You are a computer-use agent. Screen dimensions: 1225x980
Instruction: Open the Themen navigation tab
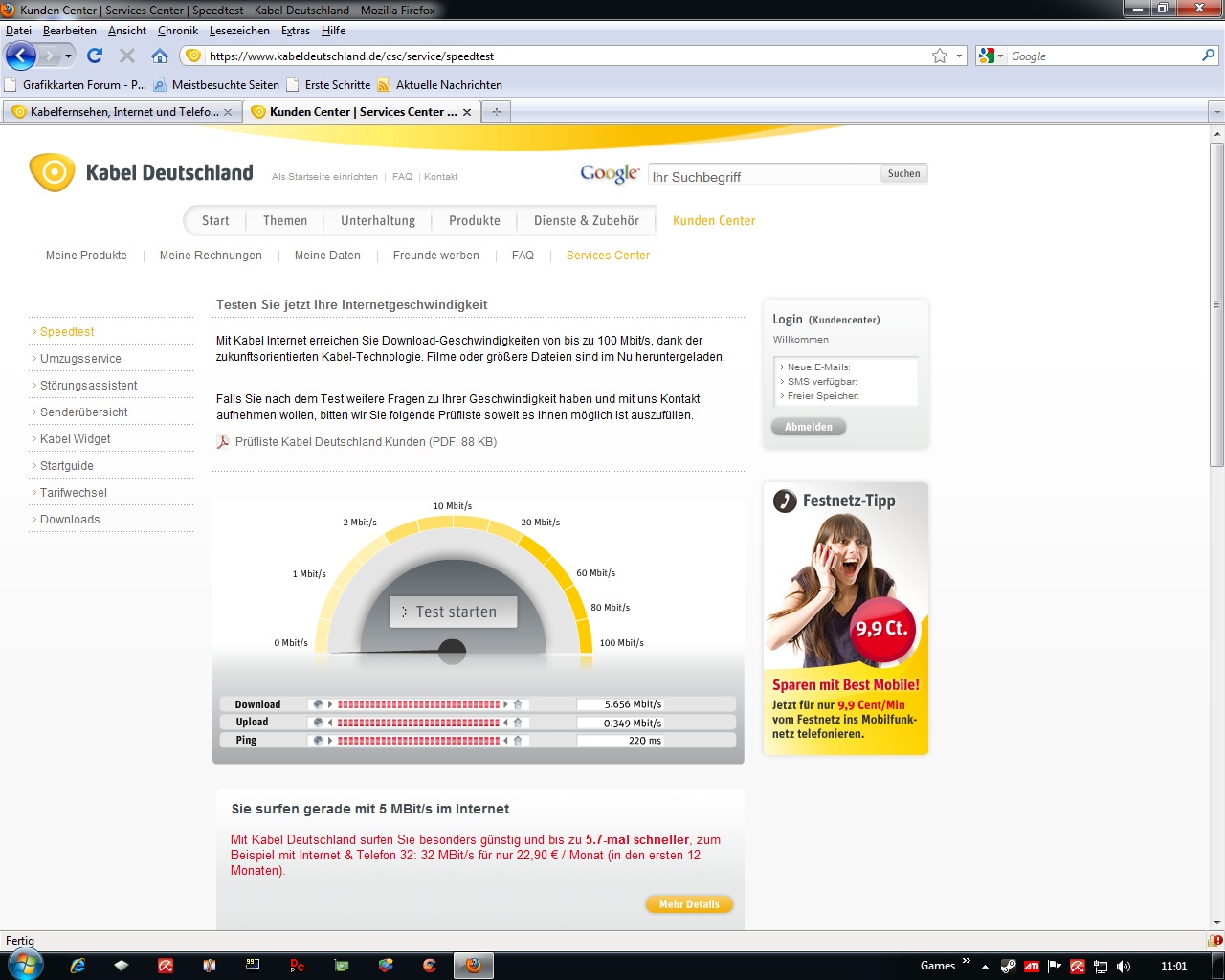click(285, 220)
